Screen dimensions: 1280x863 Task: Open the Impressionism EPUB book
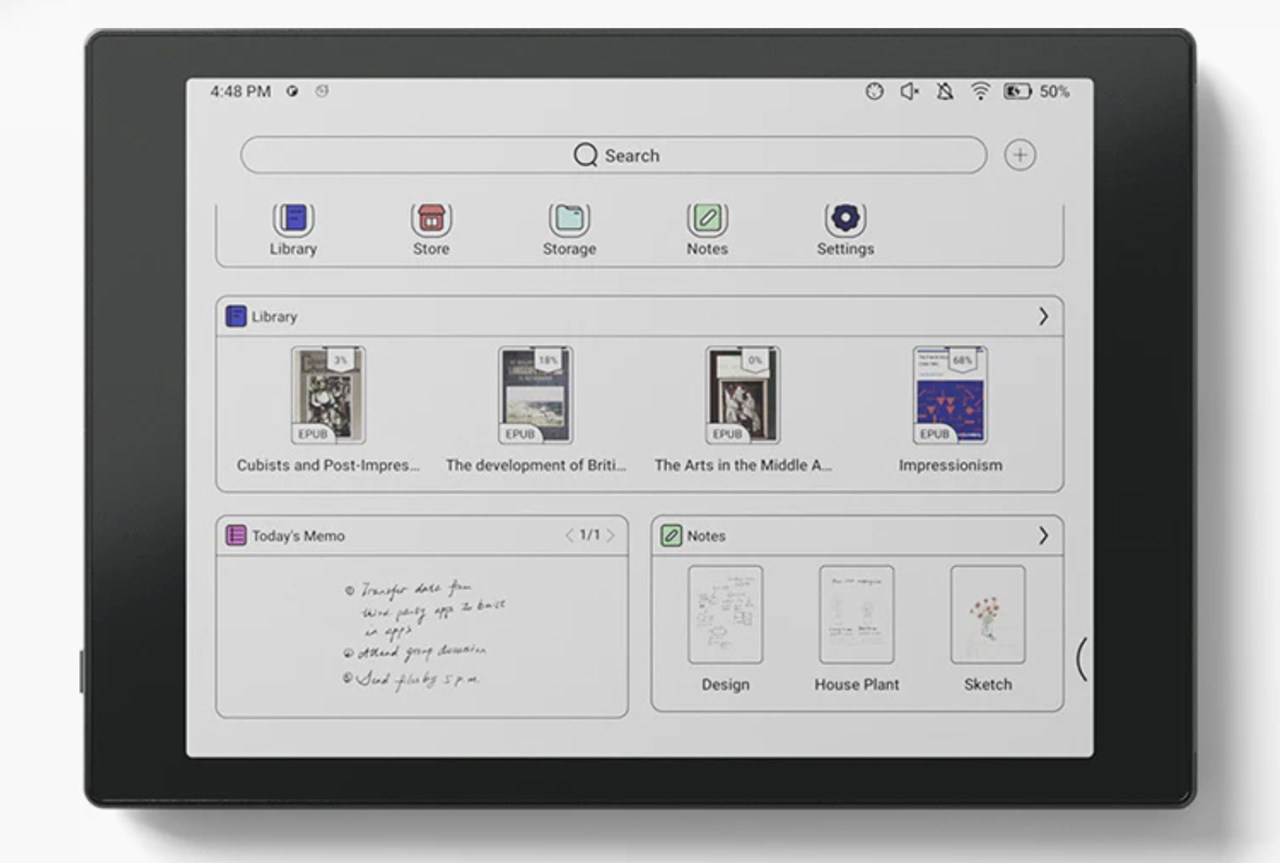949,396
